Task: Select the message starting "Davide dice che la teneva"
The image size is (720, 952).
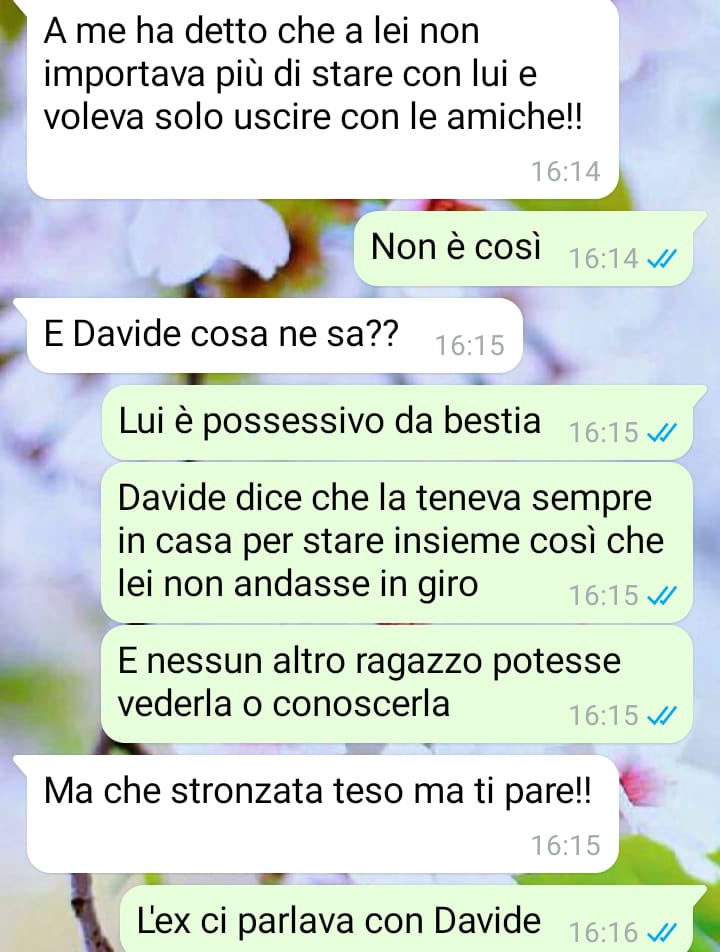Action: [397, 542]
